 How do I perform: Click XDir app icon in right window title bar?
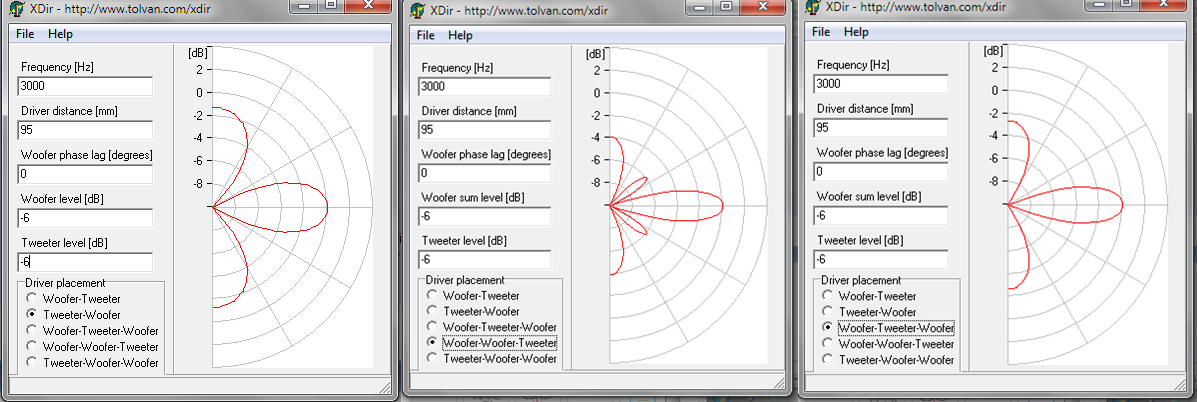(811, 8)
